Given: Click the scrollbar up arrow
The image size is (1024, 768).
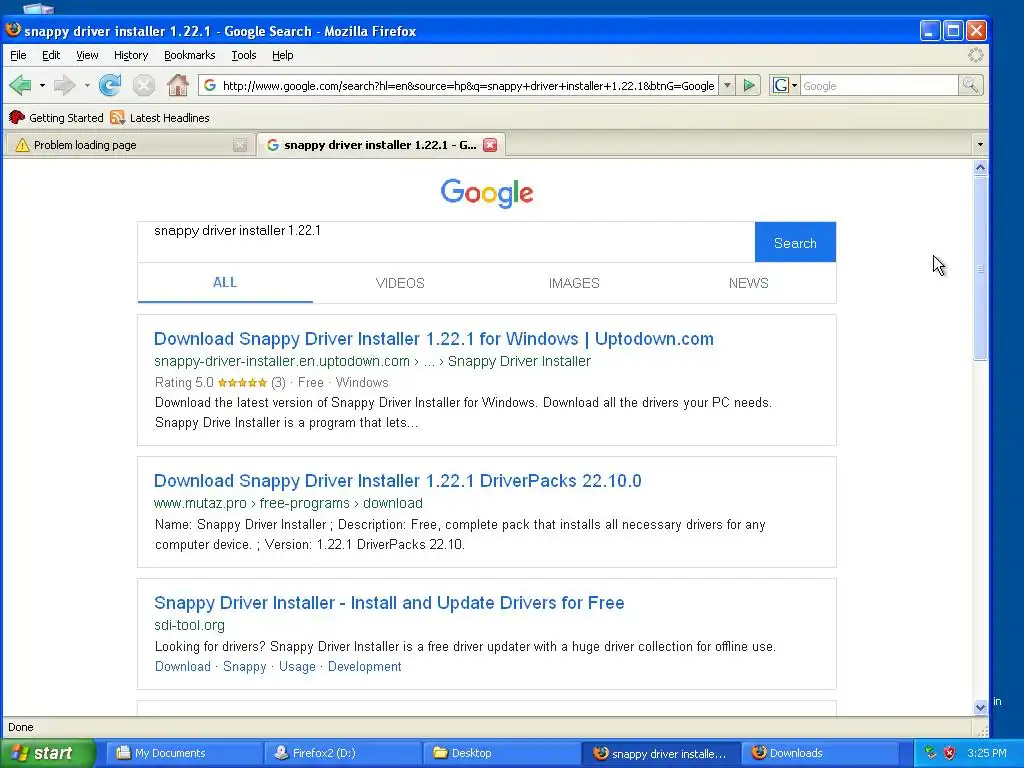Looking at the screenshot, I should [980, 168].
